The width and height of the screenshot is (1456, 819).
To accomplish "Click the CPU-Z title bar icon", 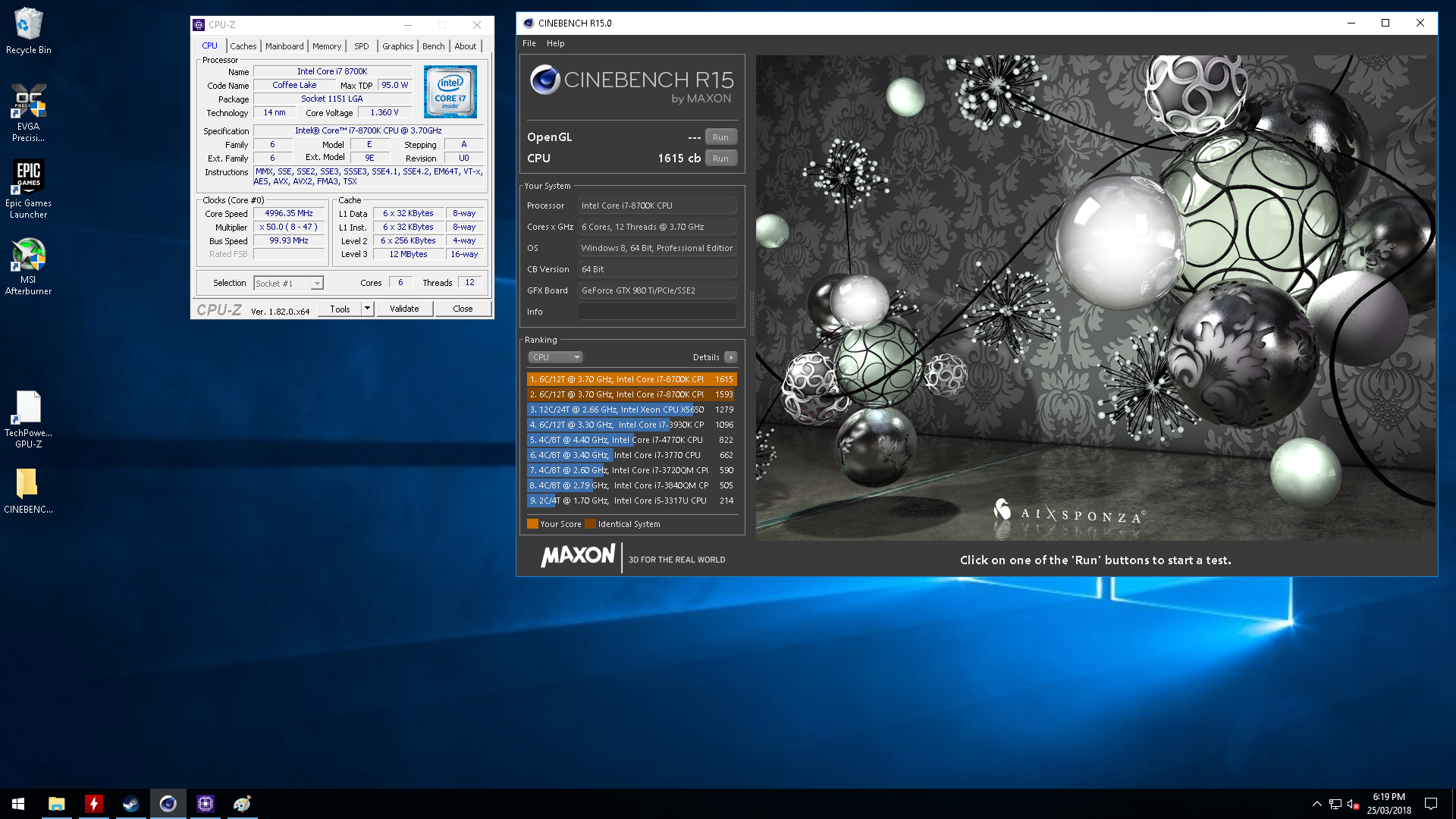I will [x=199, y=25].
